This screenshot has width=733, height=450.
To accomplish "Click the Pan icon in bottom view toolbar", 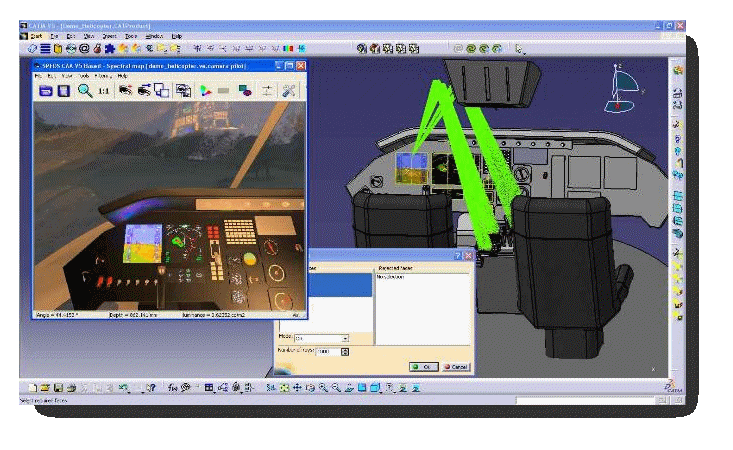I will pos(297,387).
